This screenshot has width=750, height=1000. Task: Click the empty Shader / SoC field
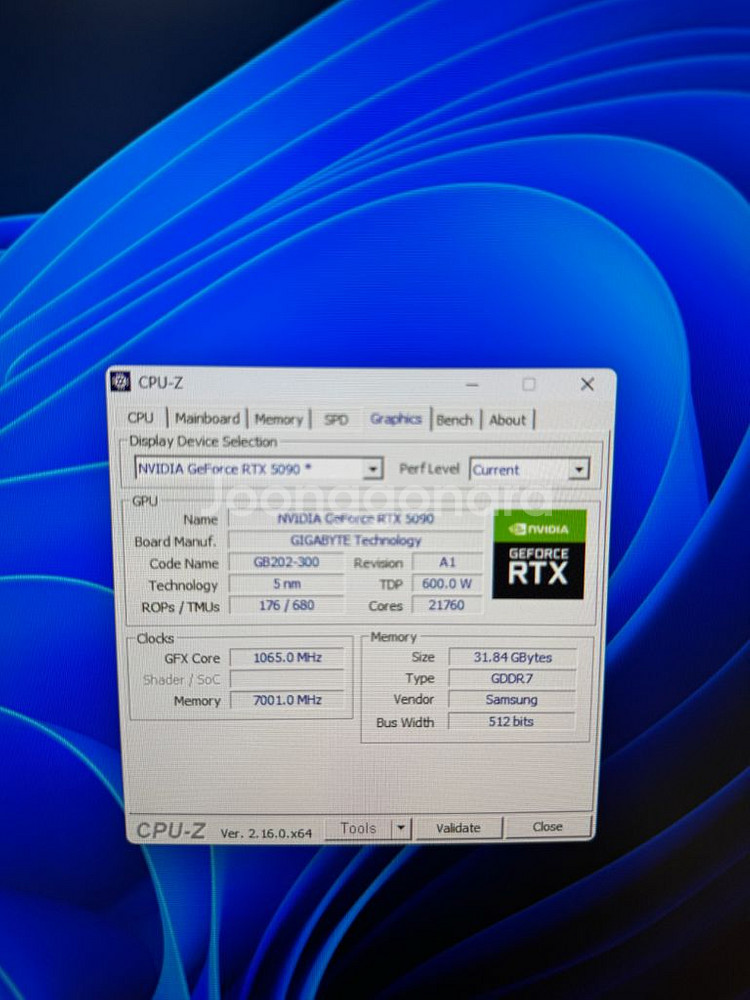pos(287,679)
